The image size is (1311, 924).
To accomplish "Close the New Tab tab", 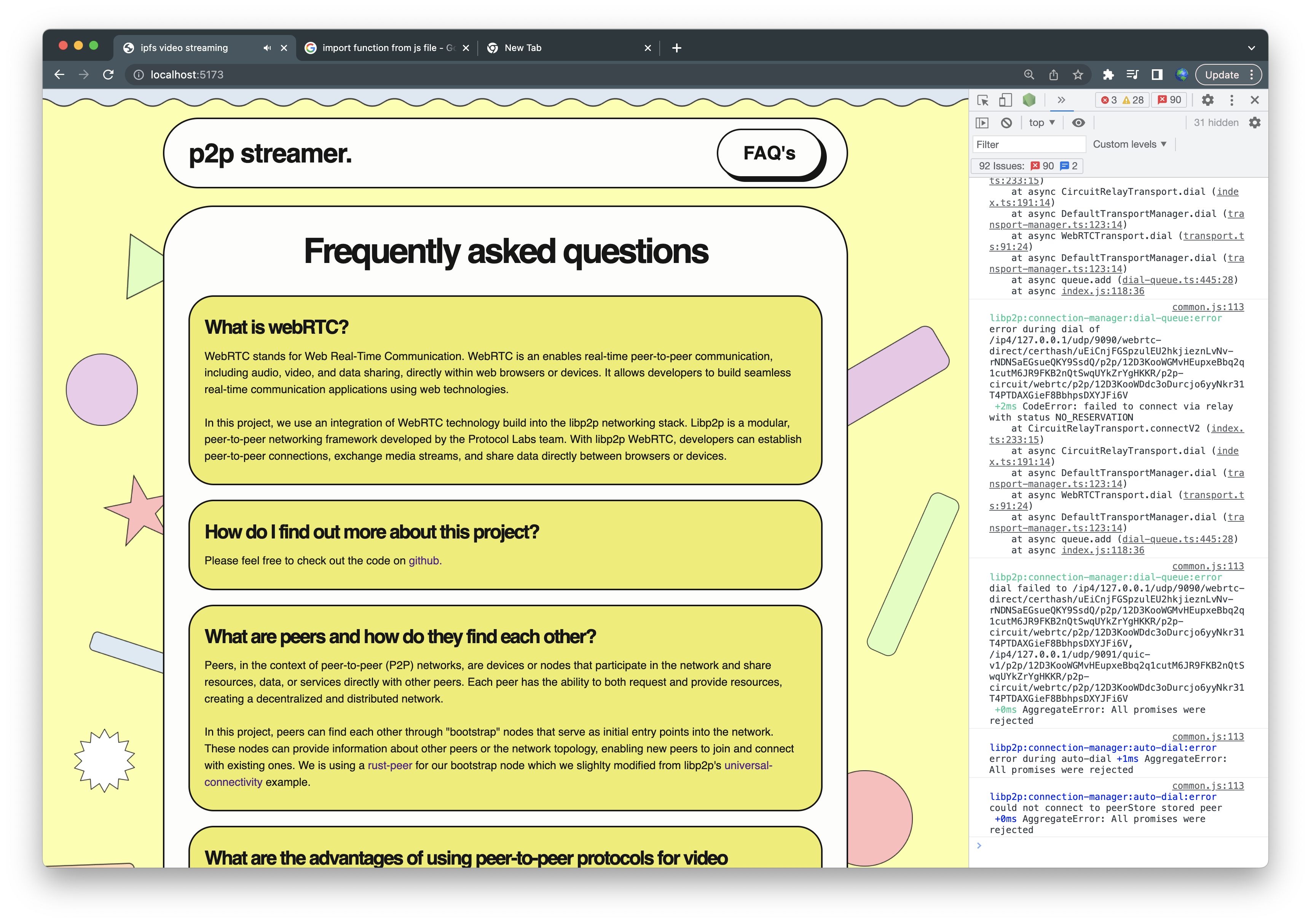I will click(648, 48).
